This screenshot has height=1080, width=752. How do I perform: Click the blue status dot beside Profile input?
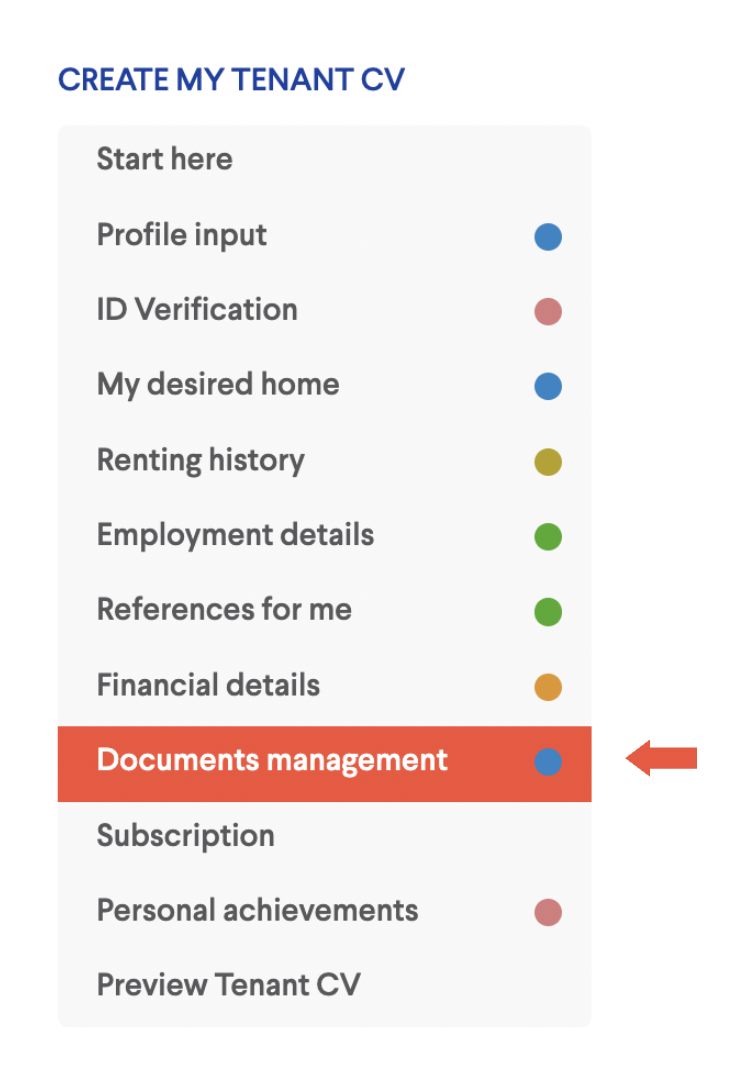[x=548, y=236]
